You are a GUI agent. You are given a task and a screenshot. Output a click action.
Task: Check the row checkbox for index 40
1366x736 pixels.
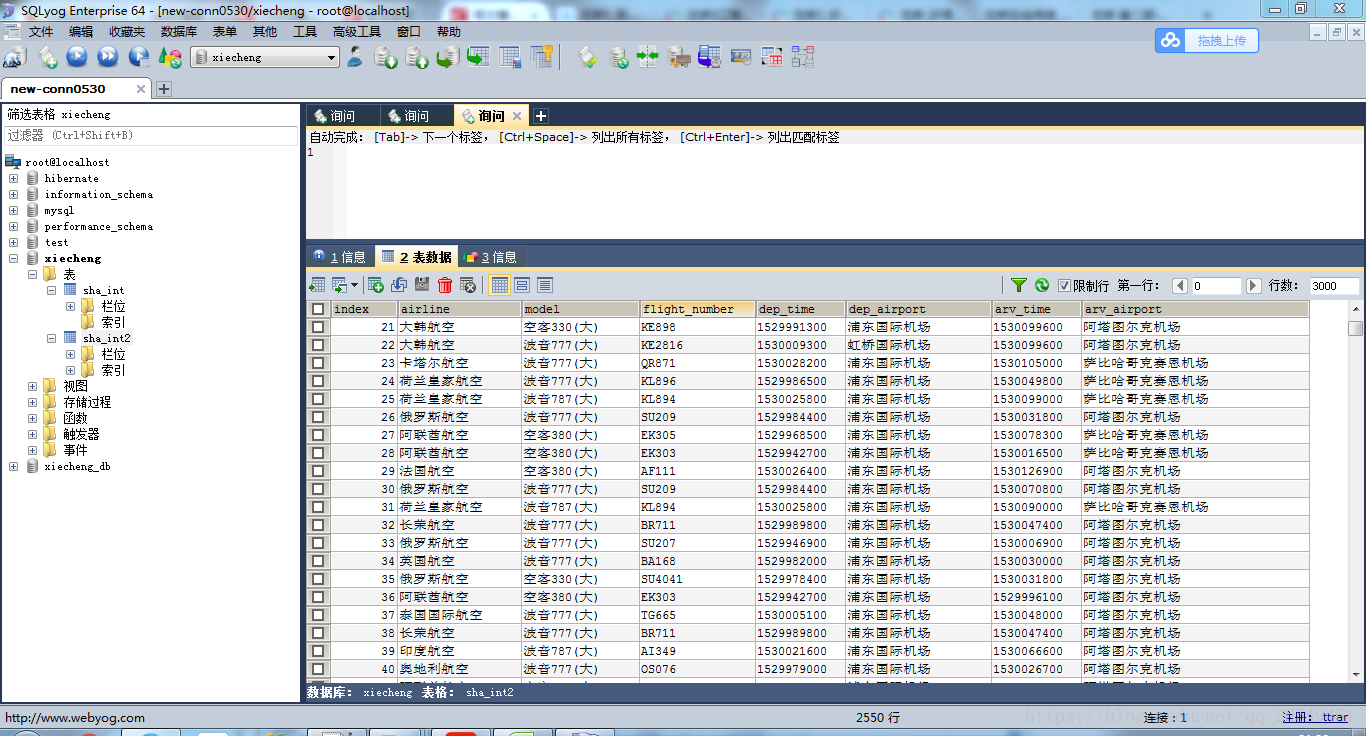point(318,669)
